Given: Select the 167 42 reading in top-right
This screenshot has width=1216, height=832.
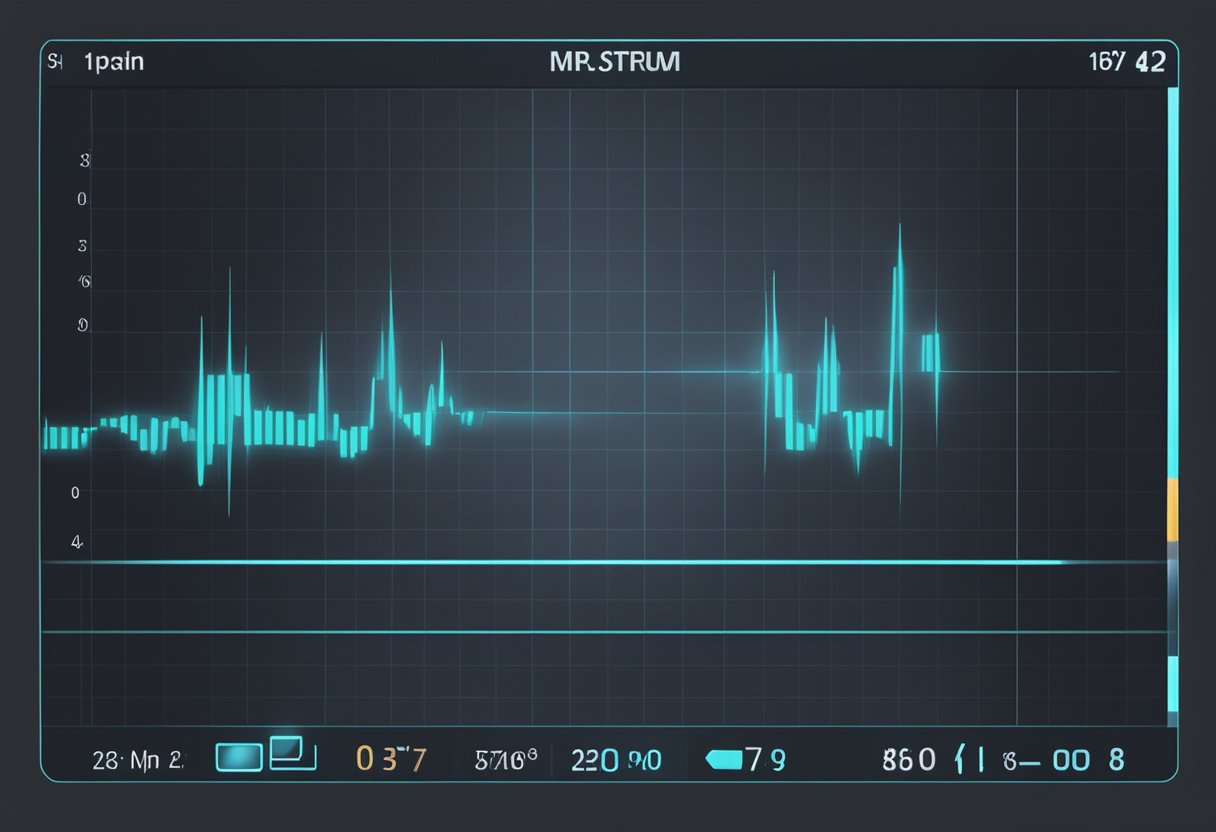Looking at the screenshot, I should point(1130,61).
